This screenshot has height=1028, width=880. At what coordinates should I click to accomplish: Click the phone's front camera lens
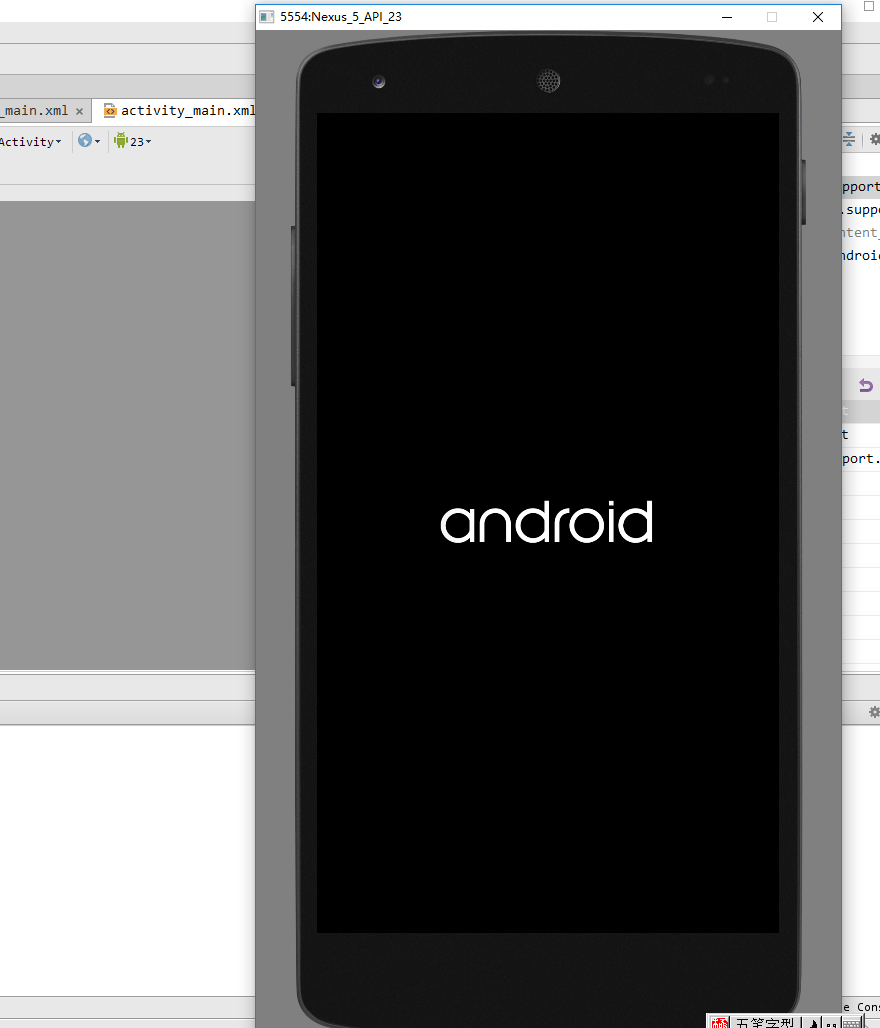(378, 82)
